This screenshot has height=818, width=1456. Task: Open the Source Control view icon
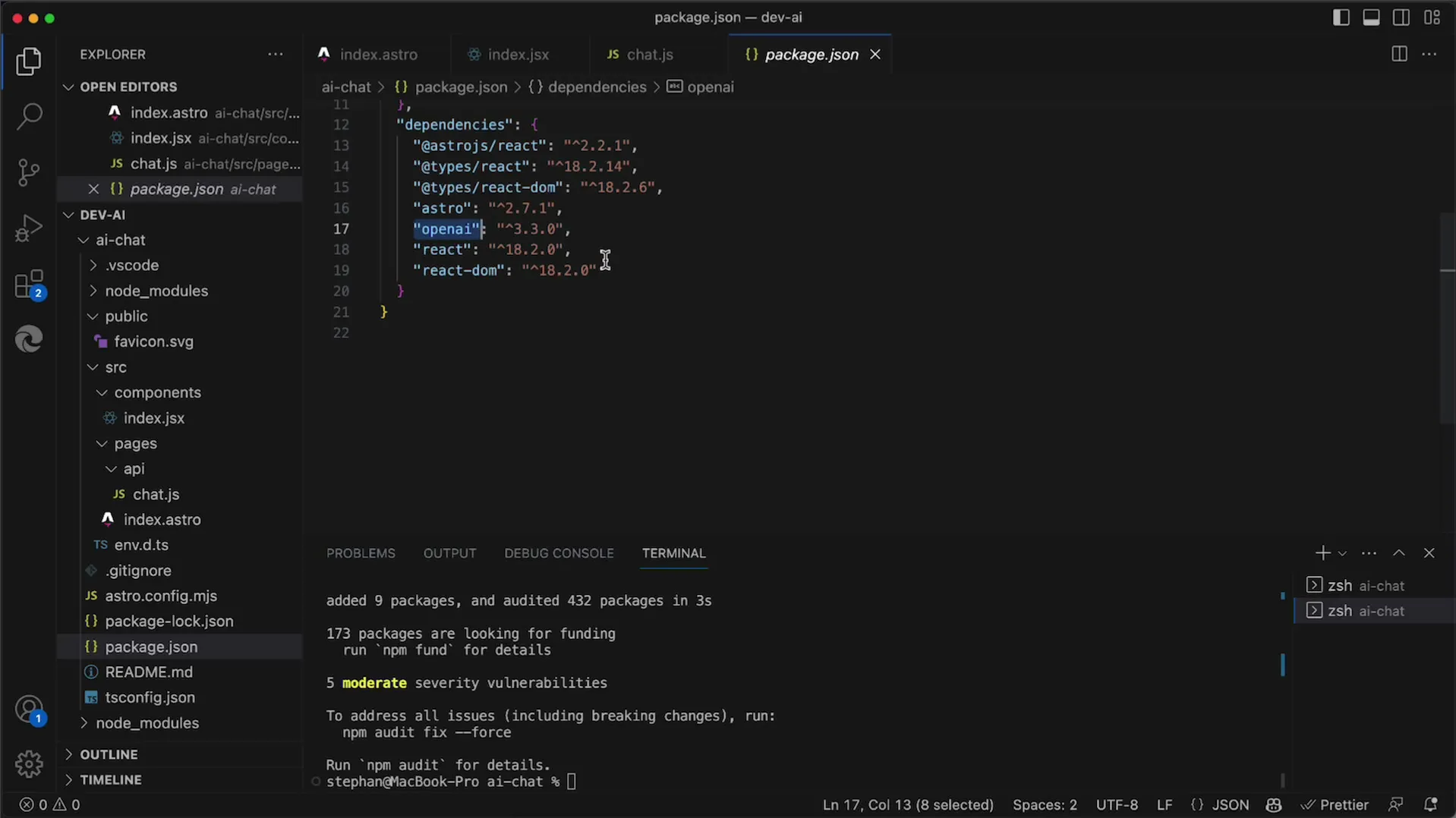click(x=29, y=172)
